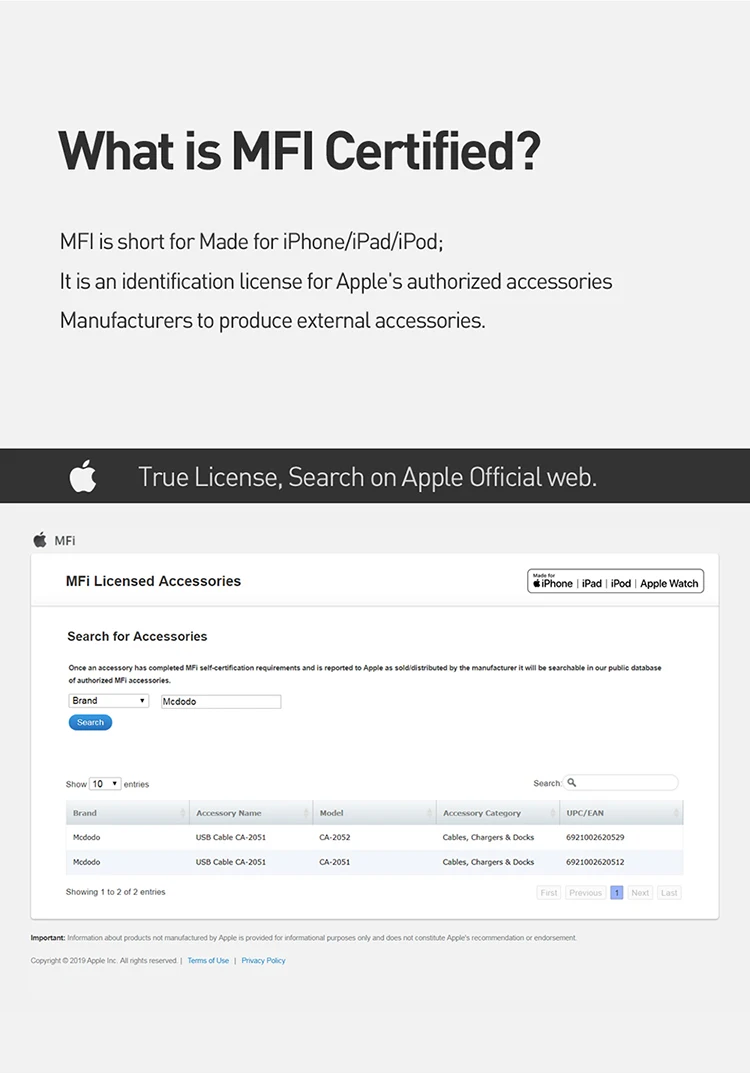Click the Last pagination button
The image size is (750, 1073).
[x=669, y=892]
